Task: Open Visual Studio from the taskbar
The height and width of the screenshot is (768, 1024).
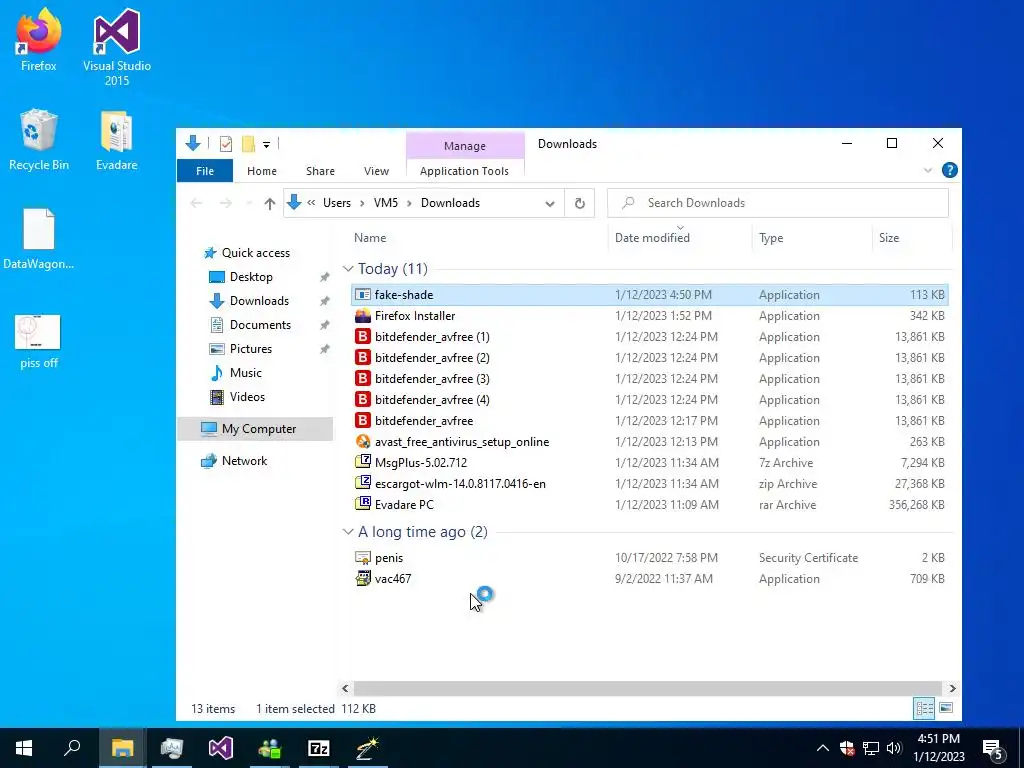Action: click(221, 748)
